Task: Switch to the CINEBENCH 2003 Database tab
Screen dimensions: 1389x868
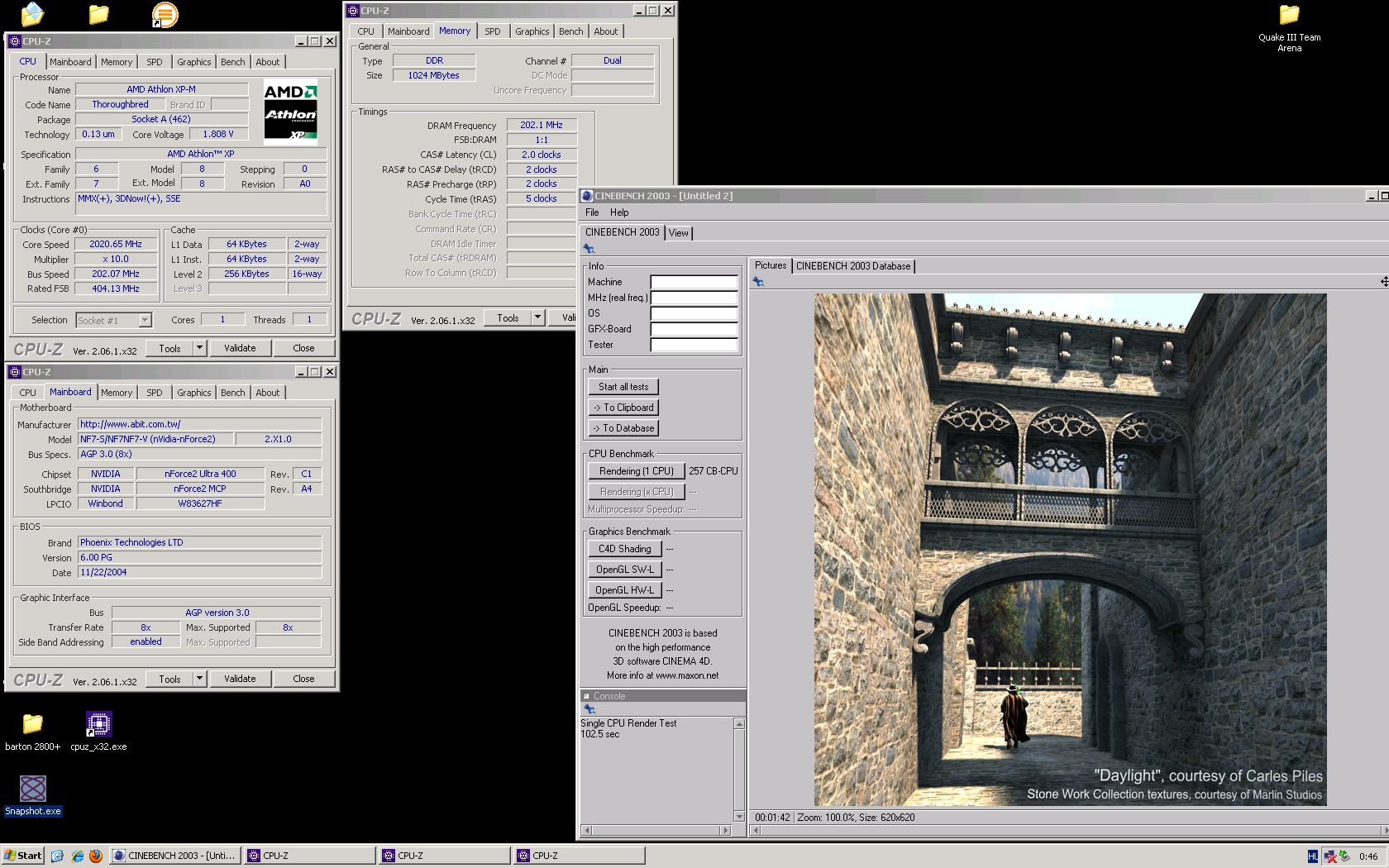Action: (x=853, y=266)
